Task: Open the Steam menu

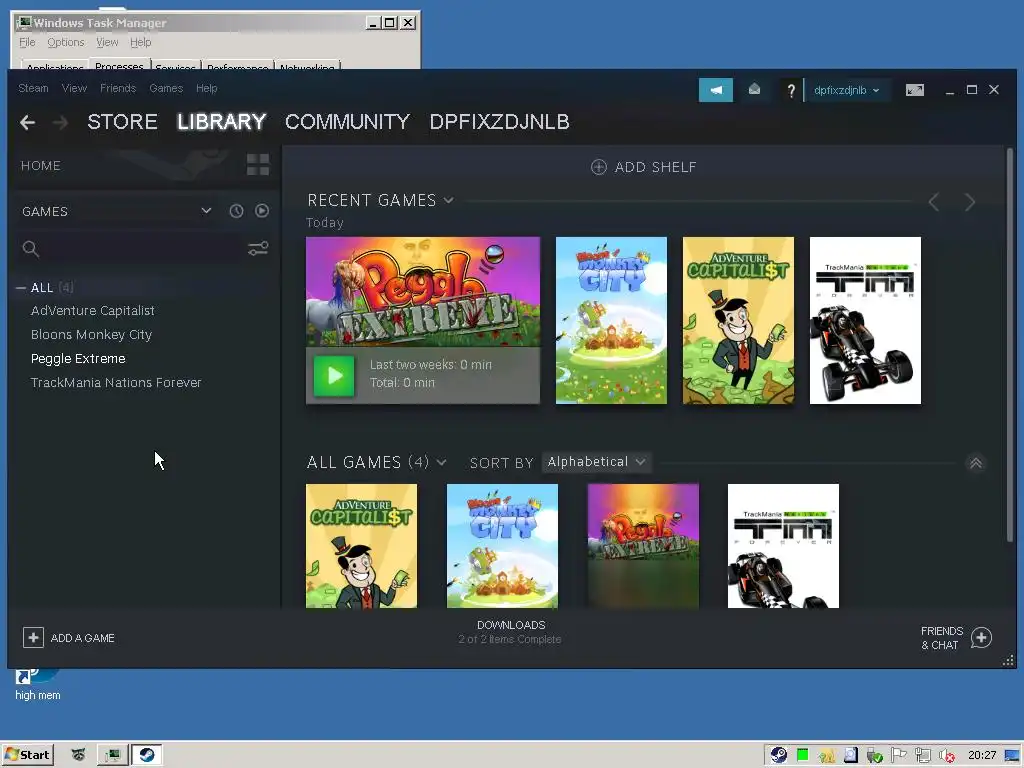Action: (33, 88)
